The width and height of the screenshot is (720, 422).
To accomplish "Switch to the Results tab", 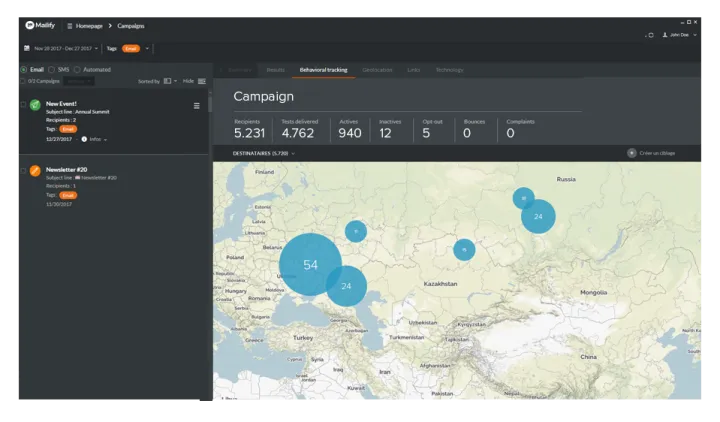I will (x=275, y=70).
